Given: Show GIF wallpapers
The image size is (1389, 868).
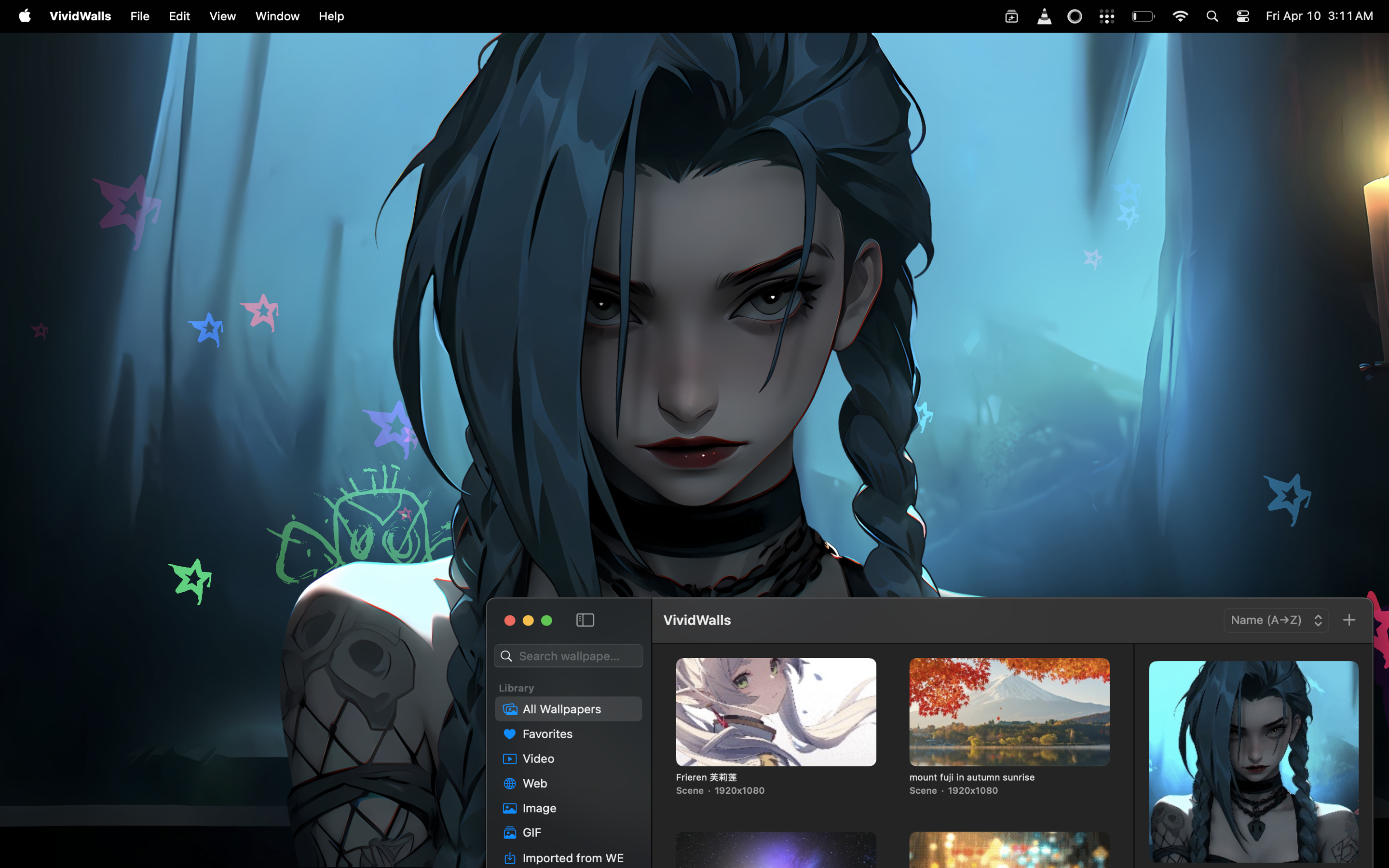Looking at the screenshot, I should coord(568,832).
